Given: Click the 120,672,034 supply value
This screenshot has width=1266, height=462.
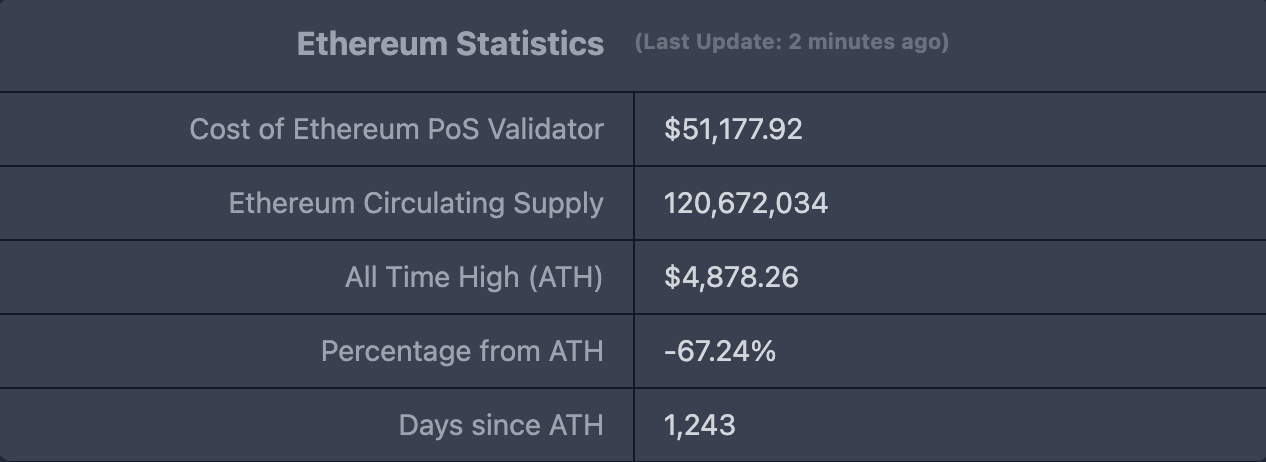Looking at the screenshot, I should pos(746,203).
